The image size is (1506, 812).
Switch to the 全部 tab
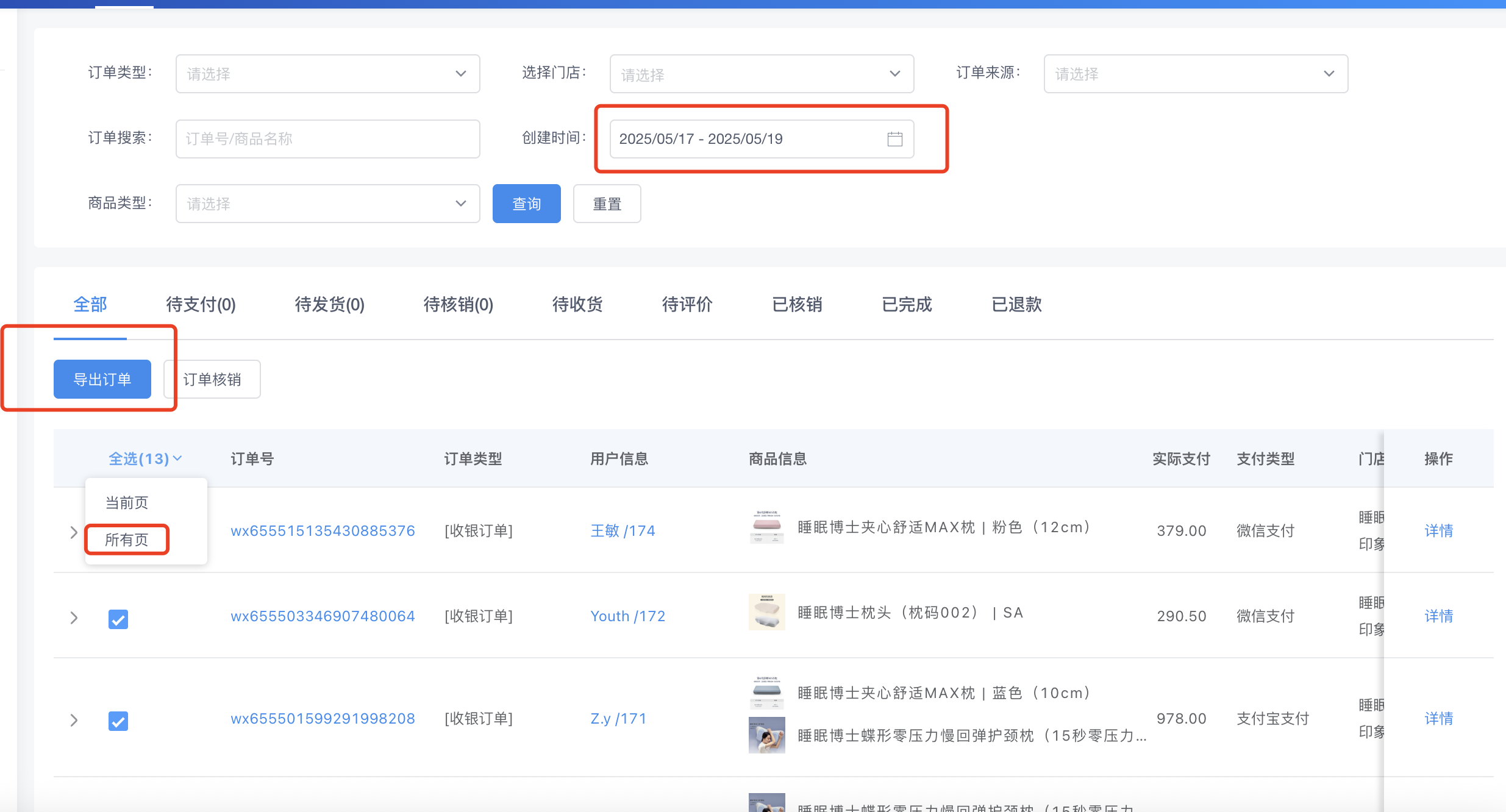(x=90, y=304)
